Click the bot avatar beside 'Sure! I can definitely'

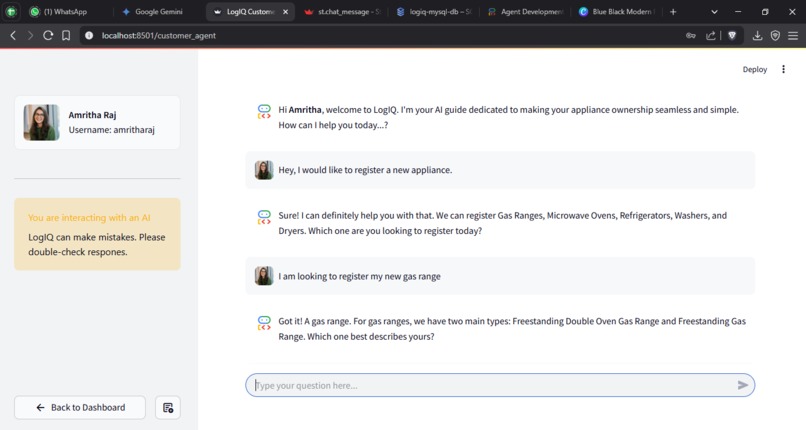[x=264, y=217]
